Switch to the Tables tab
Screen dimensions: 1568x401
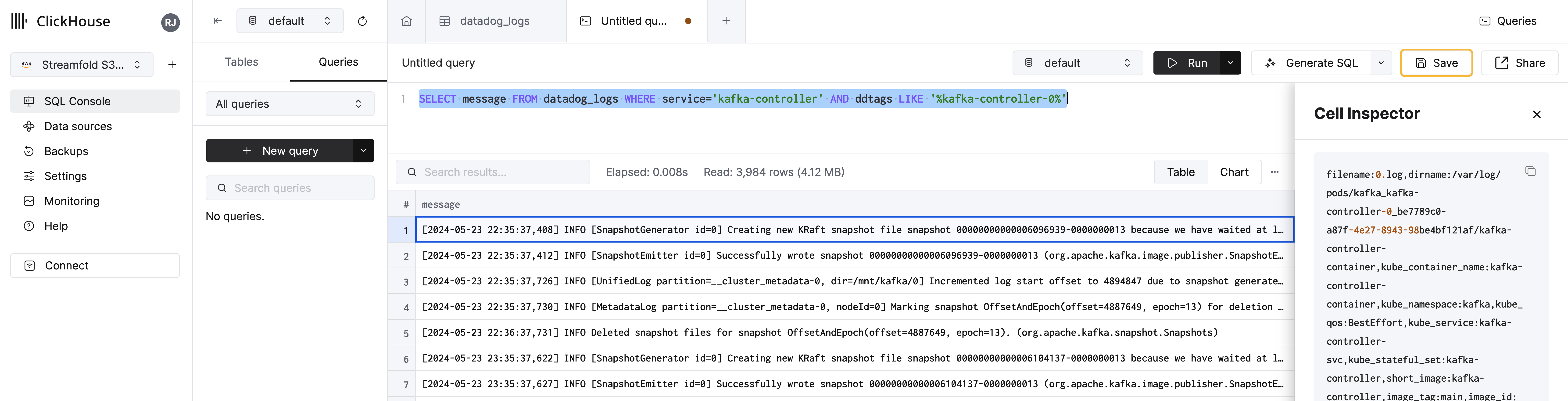point(242,62)
